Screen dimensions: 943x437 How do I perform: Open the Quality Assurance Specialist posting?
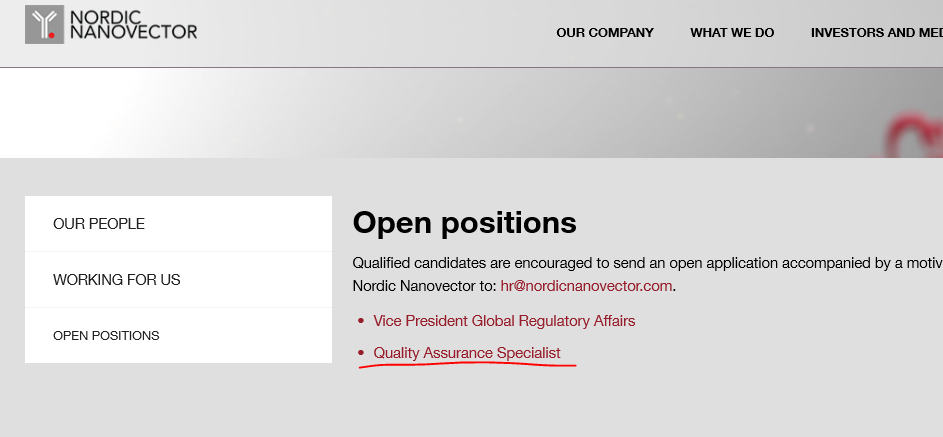click(467, 353)
